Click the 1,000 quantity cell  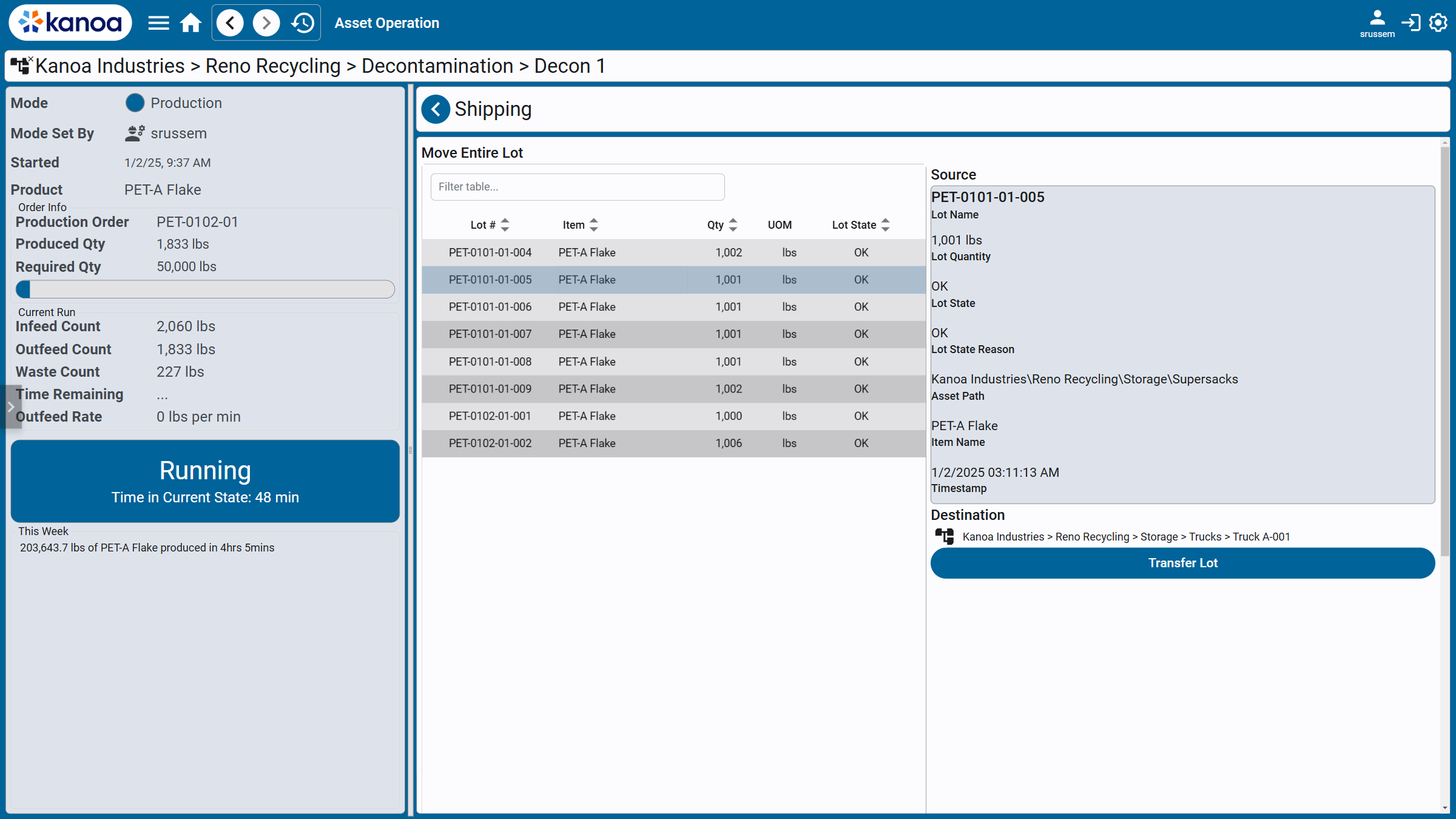pyautogui.click(x=728, y=416)
